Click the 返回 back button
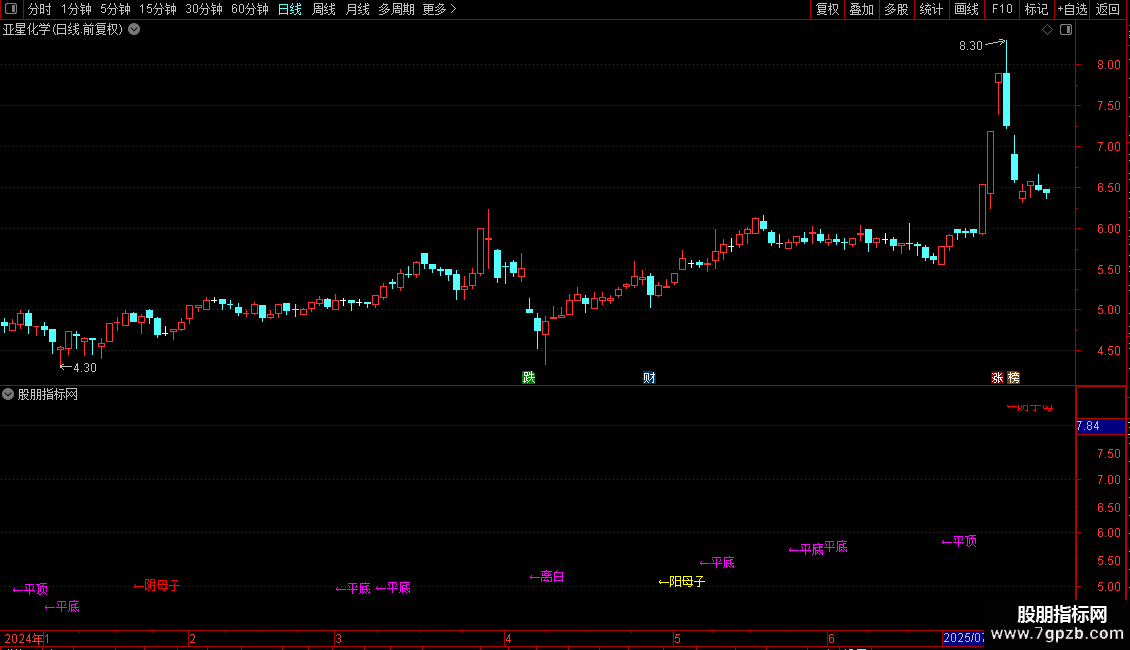Viewport: 1130px width, 650px height. pyautogui.click(x=1108, y=9)
